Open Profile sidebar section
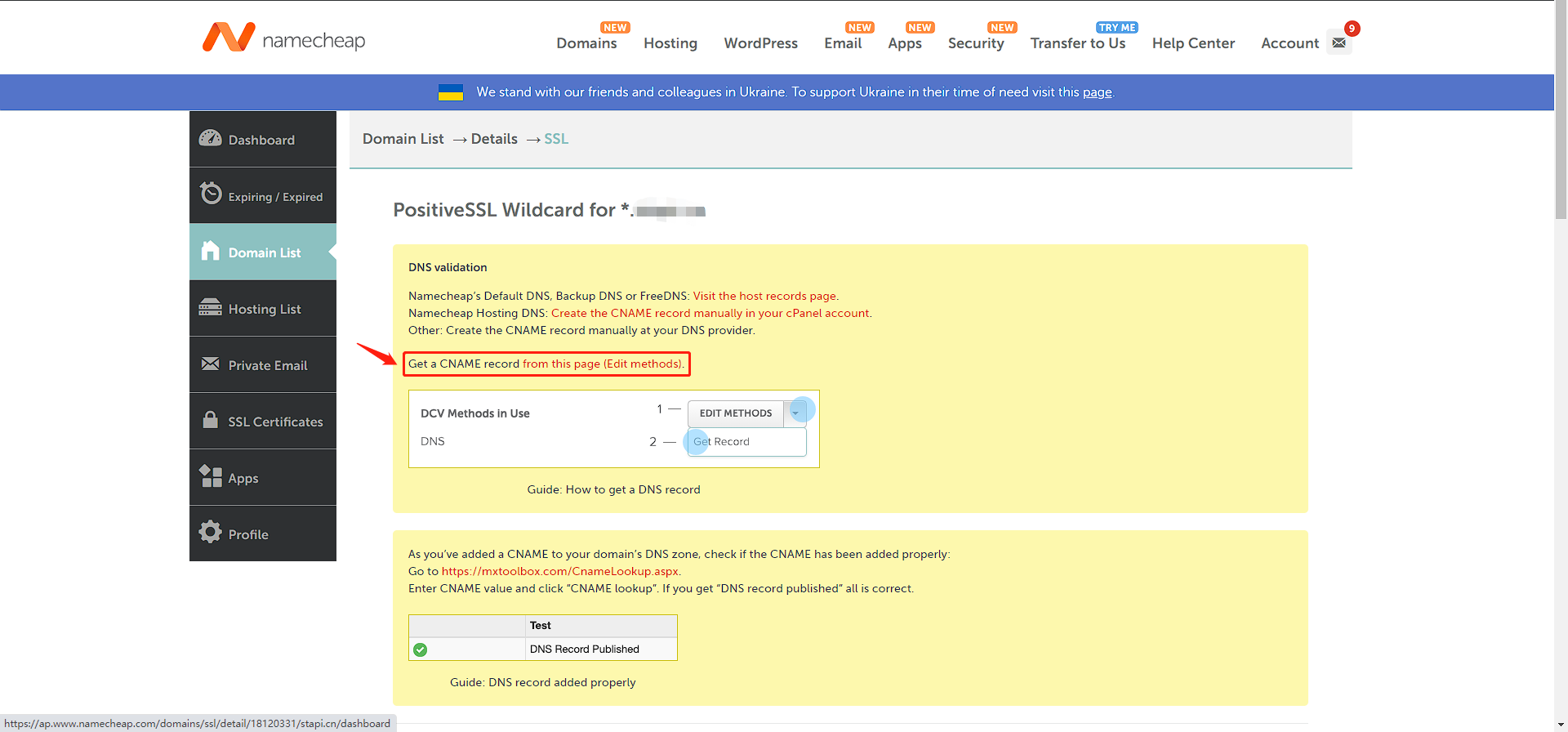 tap(263, 533)
